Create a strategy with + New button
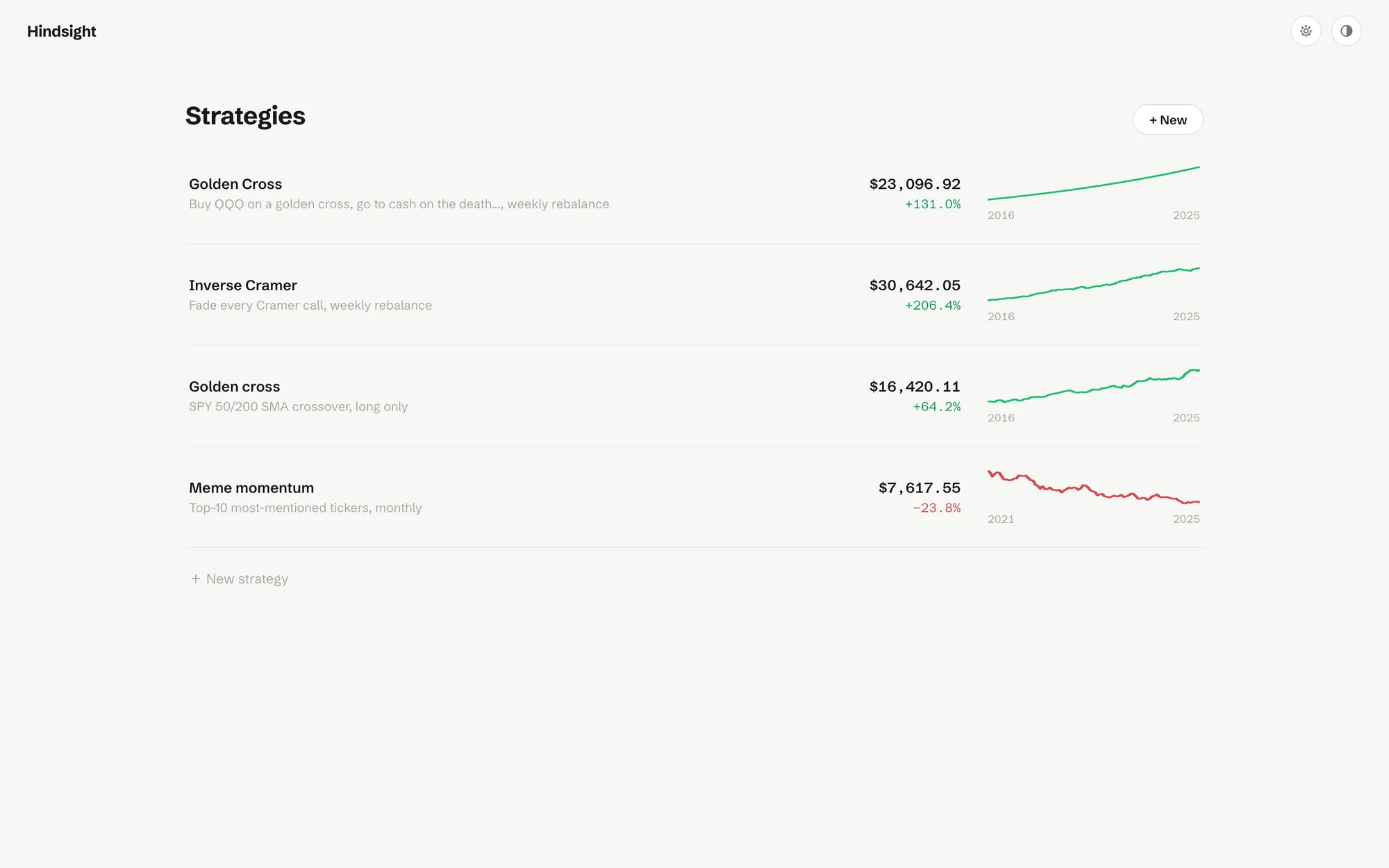Viewport: 1389px width, 868px height. 1167,120
